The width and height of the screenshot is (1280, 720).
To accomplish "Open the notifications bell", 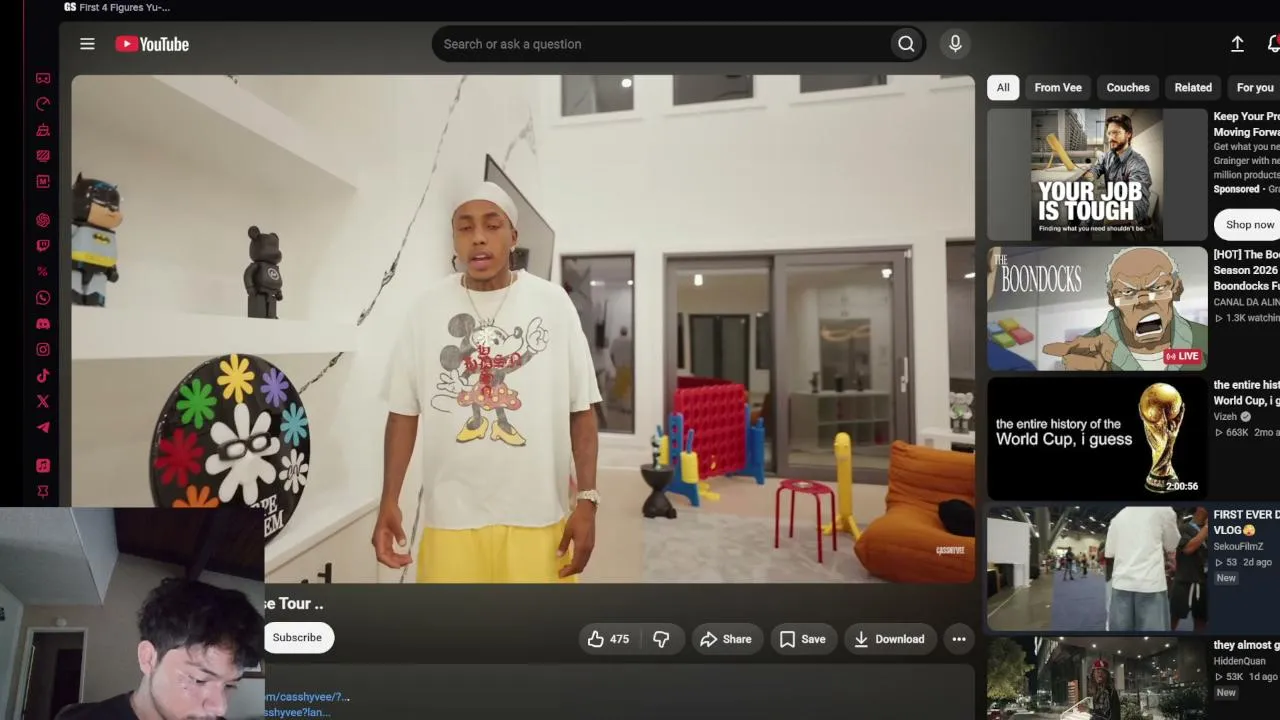I will coord(1273,44).
